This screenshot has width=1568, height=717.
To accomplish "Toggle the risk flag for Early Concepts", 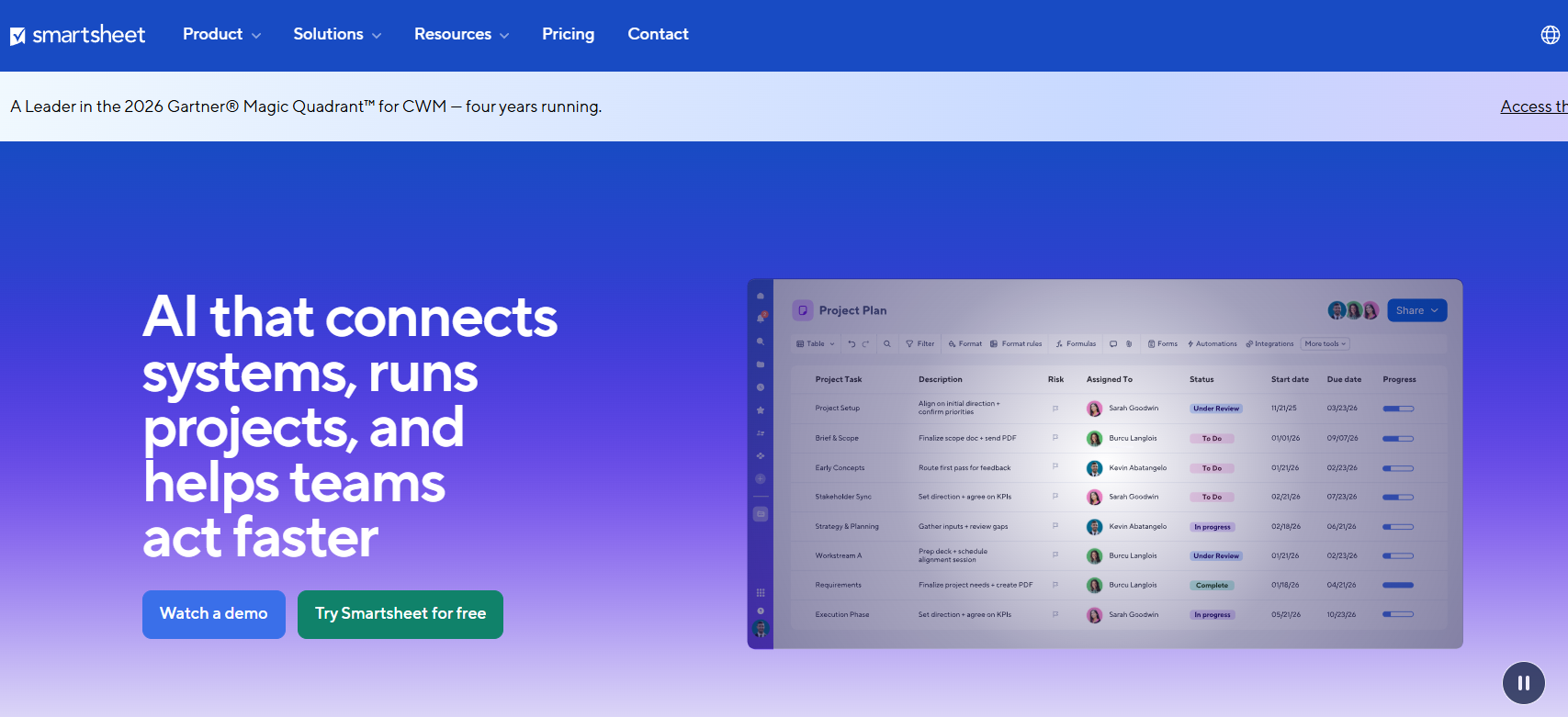I will point(1055,467).
